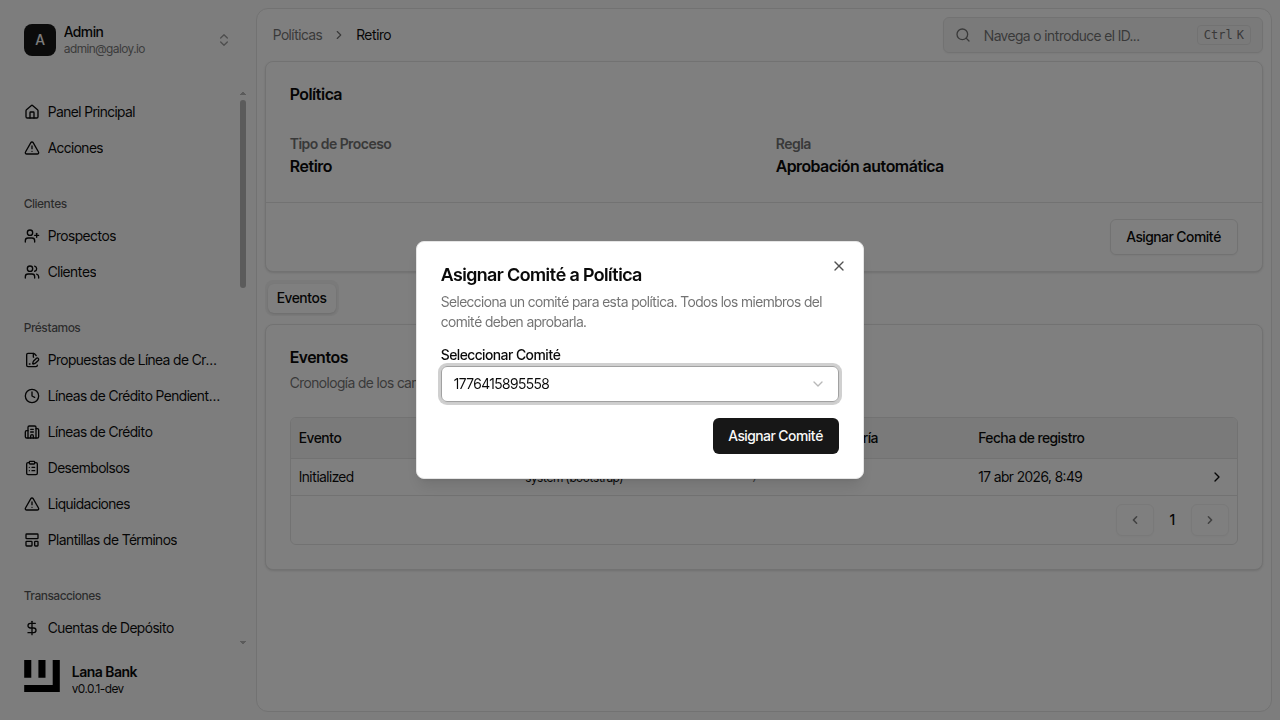Click the Propuestas de Línea de Crédito icon

pos(33,359)
